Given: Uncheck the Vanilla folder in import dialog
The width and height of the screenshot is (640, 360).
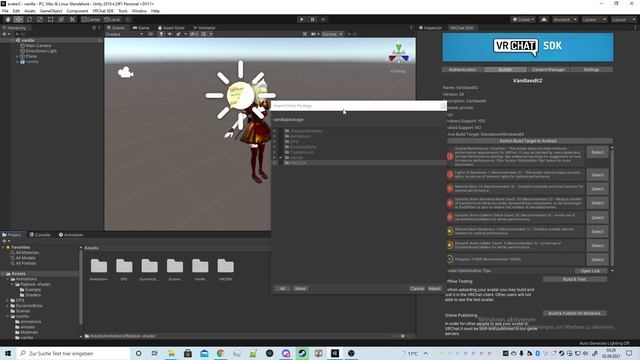Looking at the screenshot, I should pos(281,157).
